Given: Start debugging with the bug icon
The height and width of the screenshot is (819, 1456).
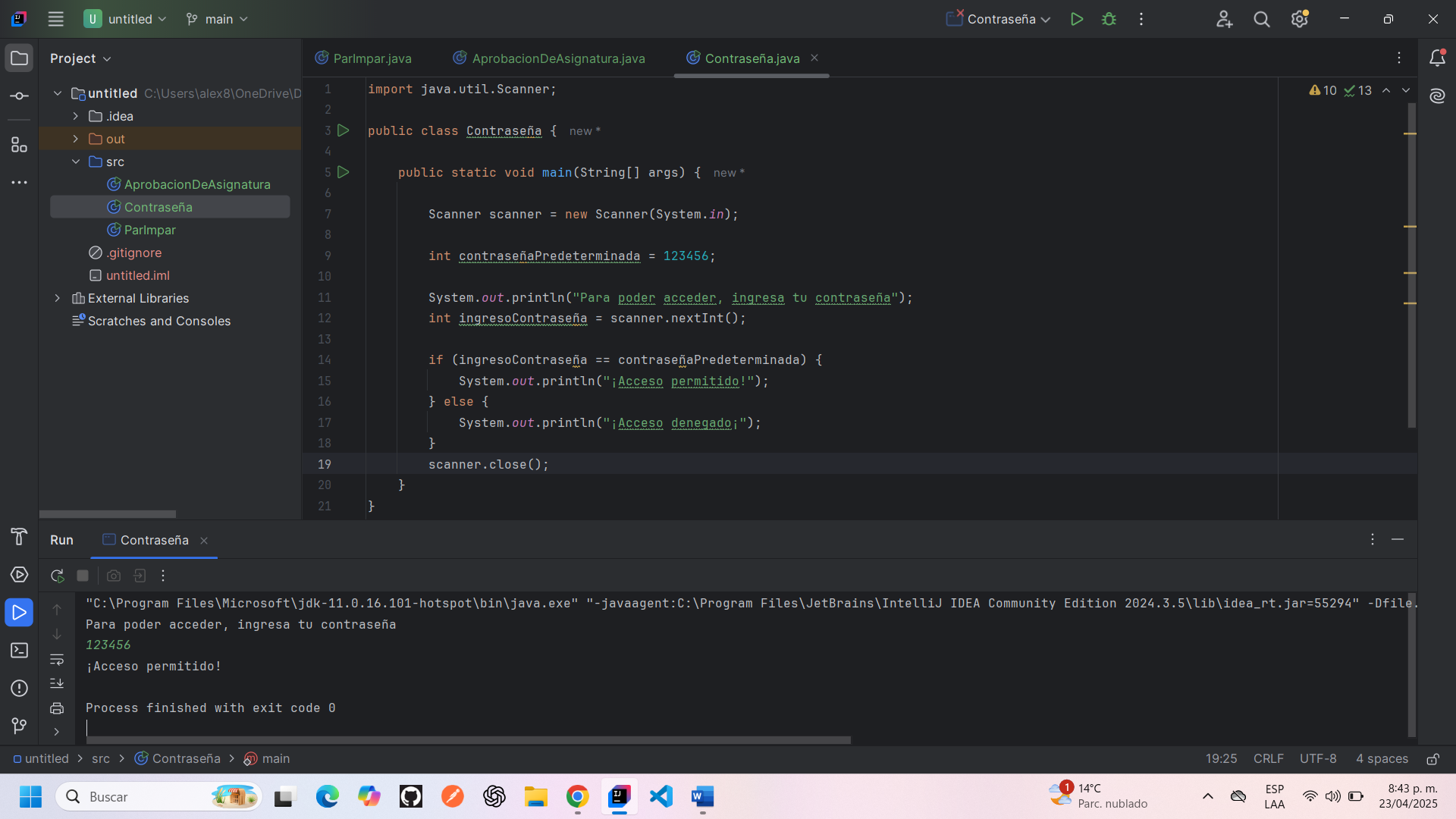Looking at the screenshot, I should point(1109,19).
